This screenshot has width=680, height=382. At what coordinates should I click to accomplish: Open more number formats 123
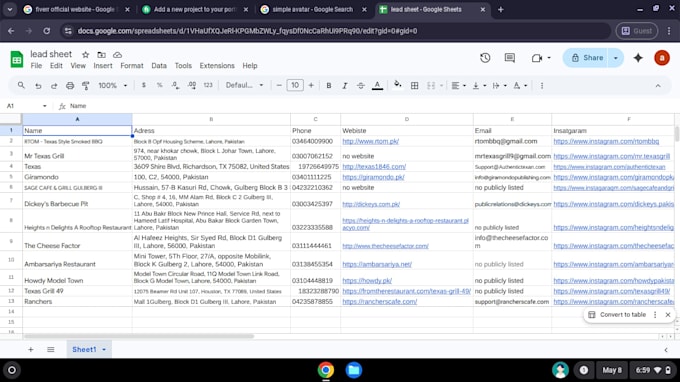pyautogui.click(x=208, y=85)
